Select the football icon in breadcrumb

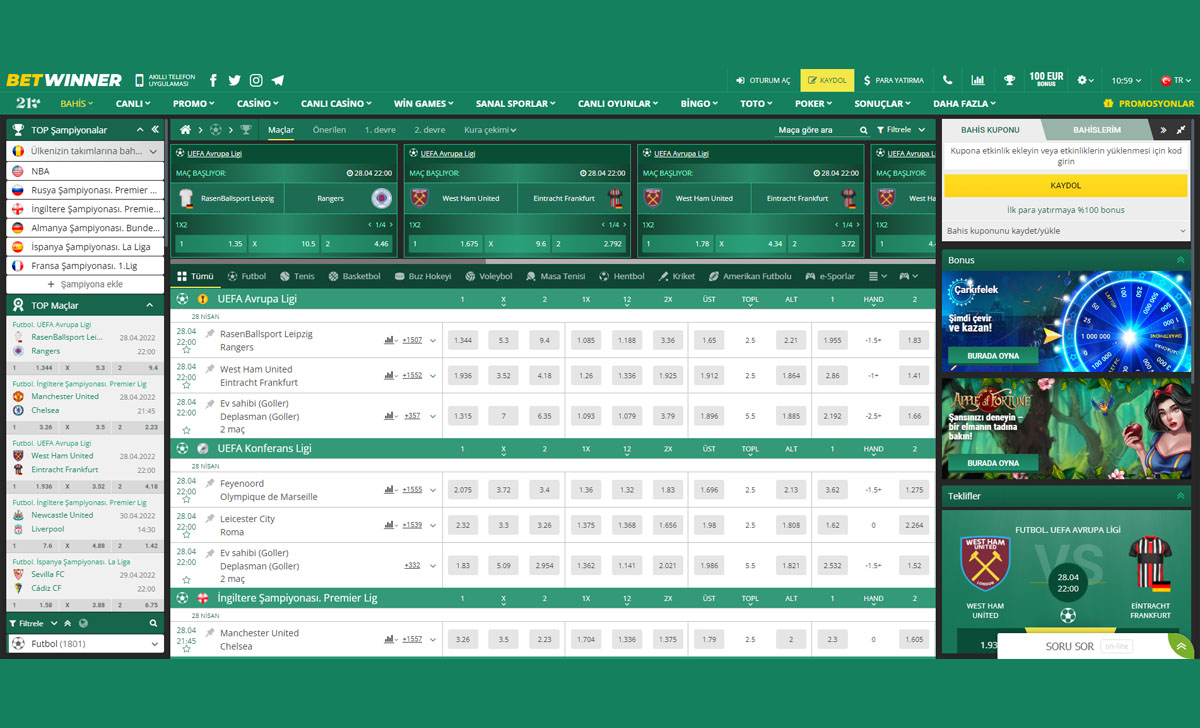pyautogui.click(x=215, y=130)
